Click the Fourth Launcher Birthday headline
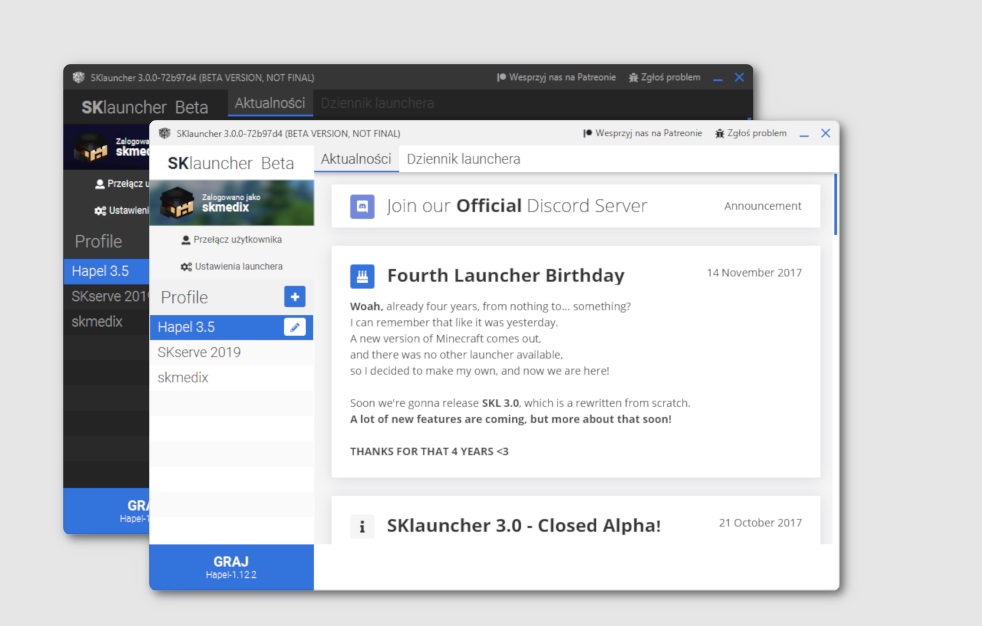This screenshot has width=982, height=626. coord(505,275)
